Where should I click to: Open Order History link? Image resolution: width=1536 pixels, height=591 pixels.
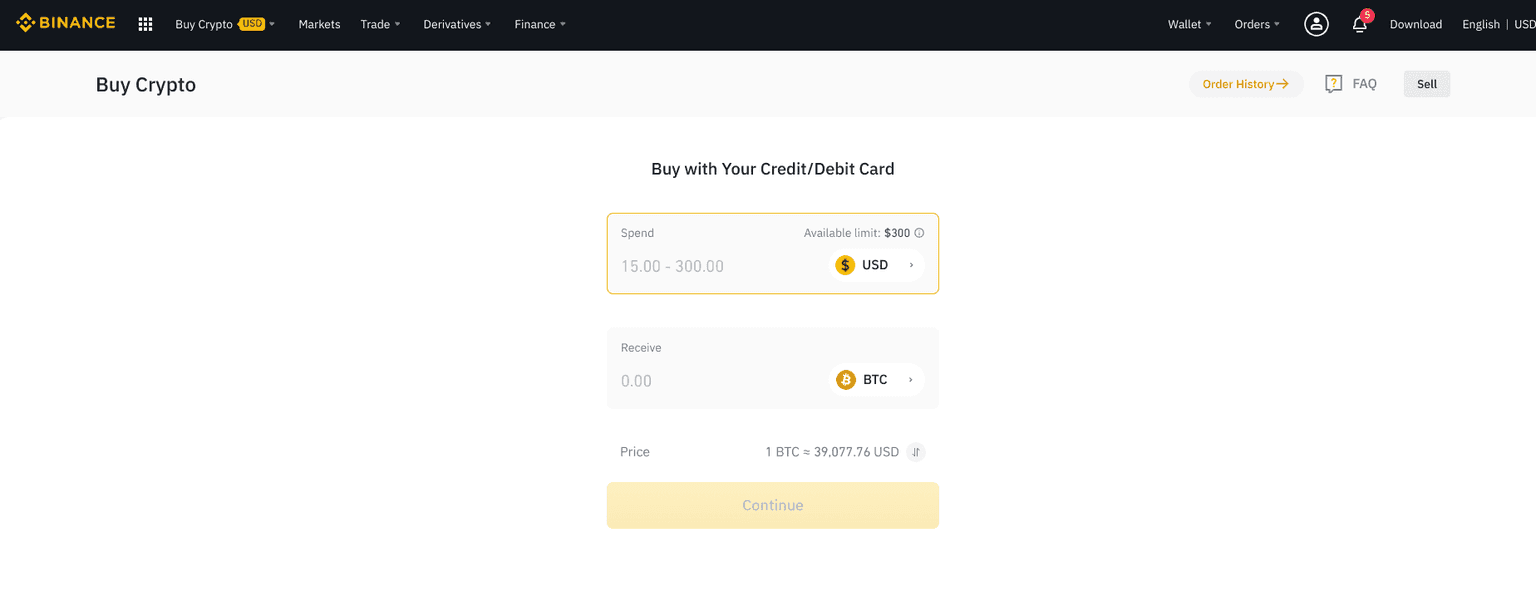click(1245, 84)
